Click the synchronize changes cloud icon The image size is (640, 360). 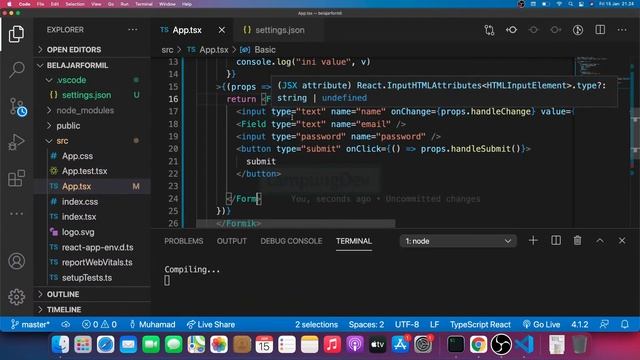coord(66,324)
